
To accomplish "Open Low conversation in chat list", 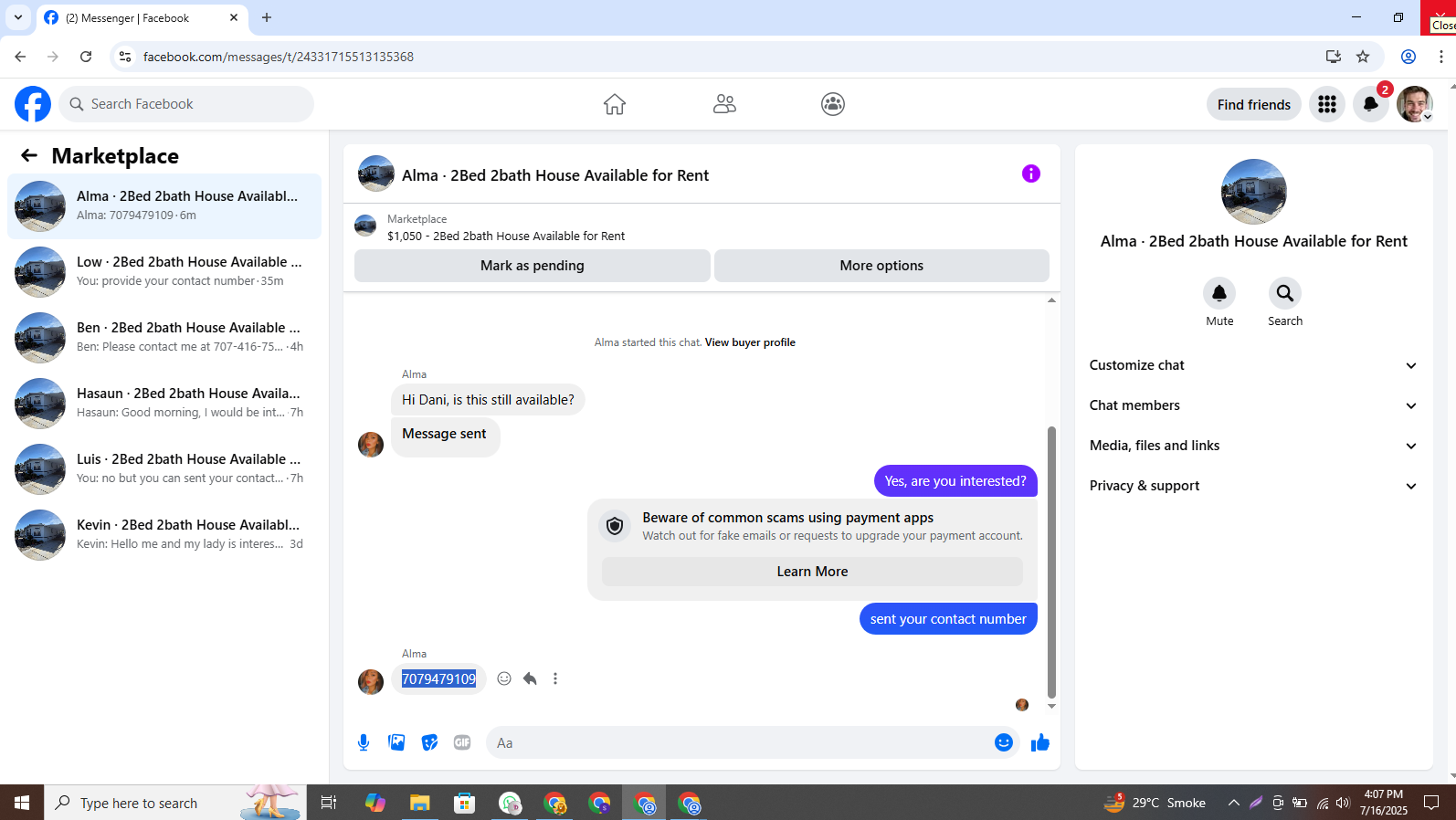I will pos(164,272).
